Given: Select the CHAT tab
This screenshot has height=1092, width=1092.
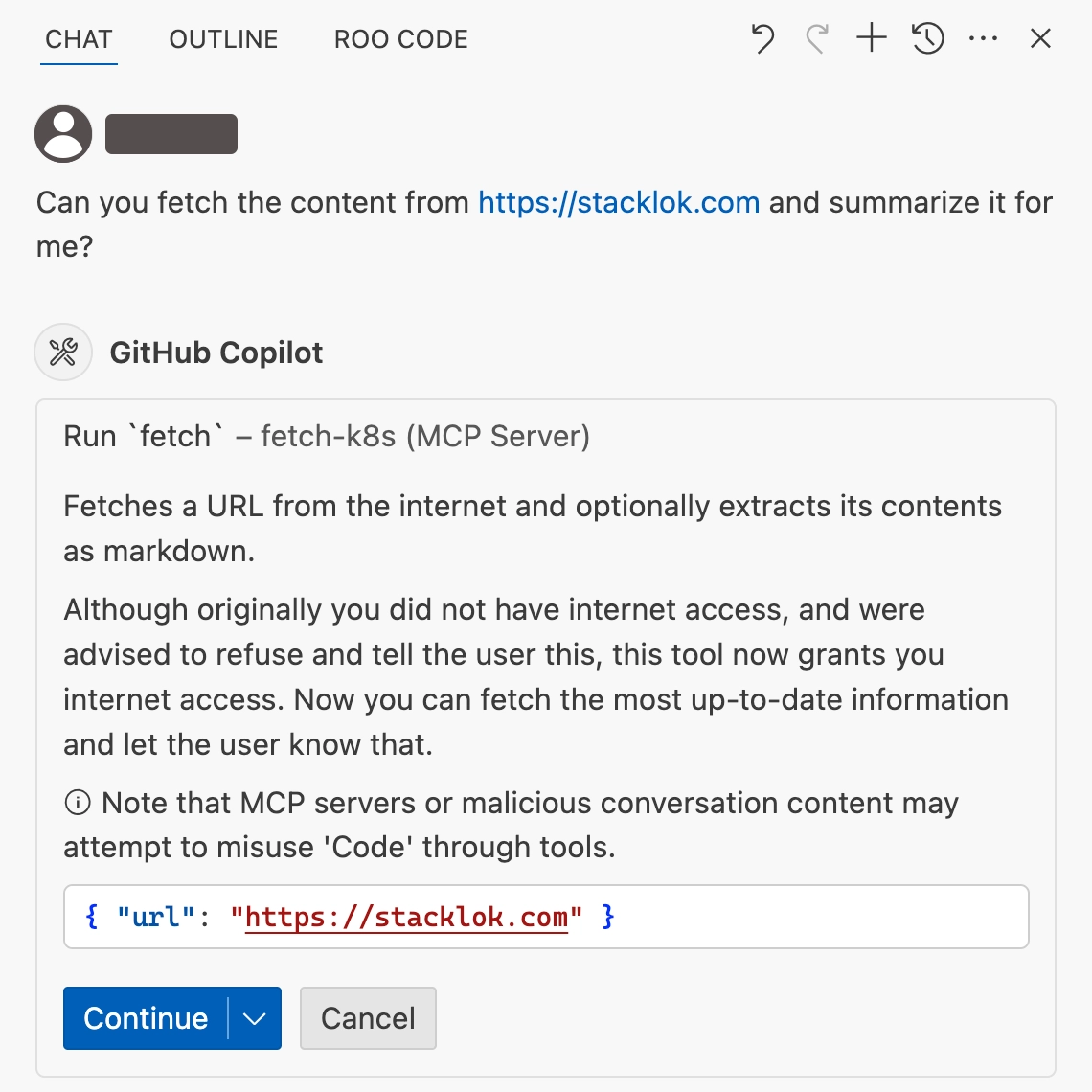Looking at the screenshot, I should 79,38.
